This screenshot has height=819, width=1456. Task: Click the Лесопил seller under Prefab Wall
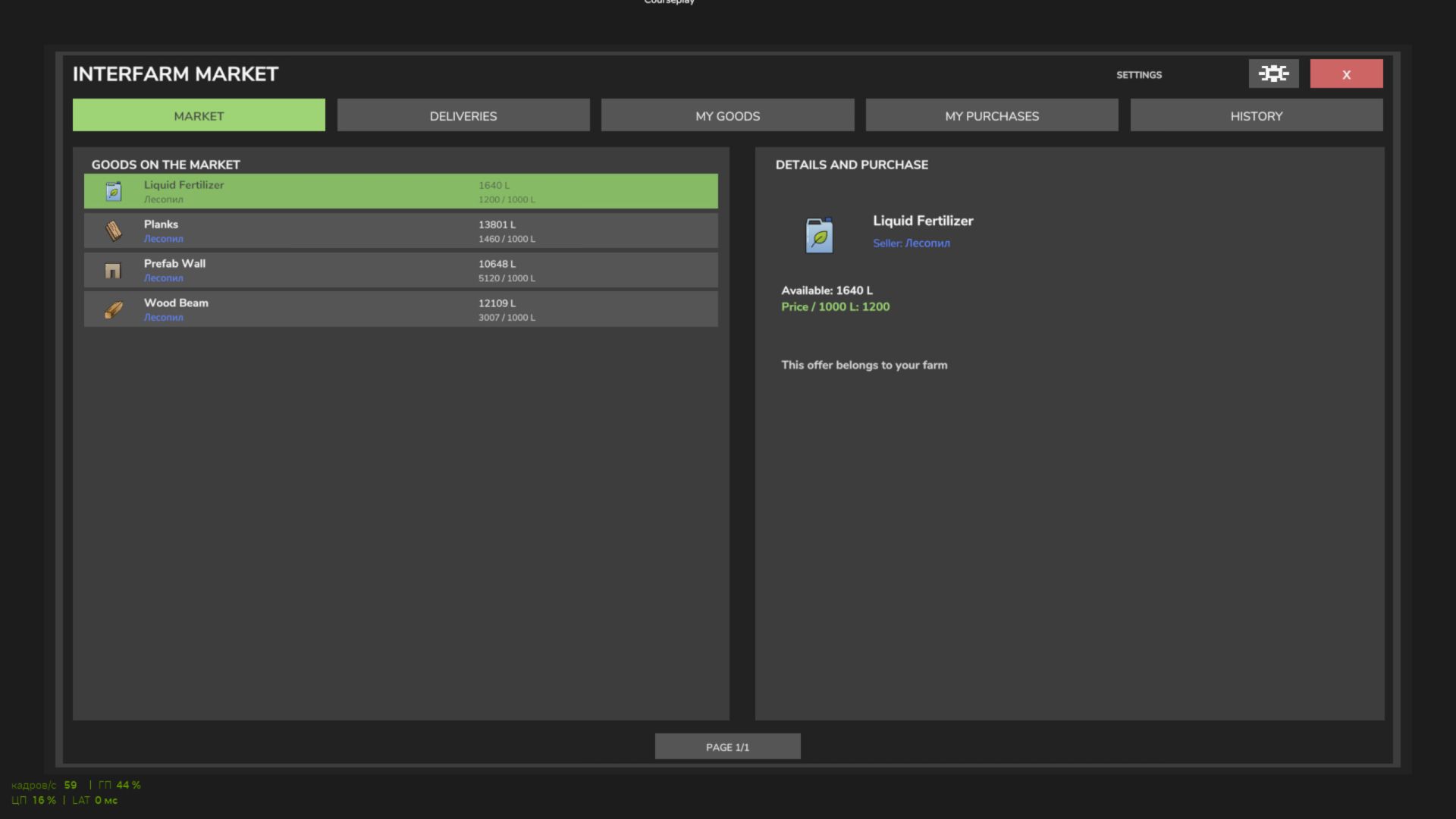tap(163, 278)
